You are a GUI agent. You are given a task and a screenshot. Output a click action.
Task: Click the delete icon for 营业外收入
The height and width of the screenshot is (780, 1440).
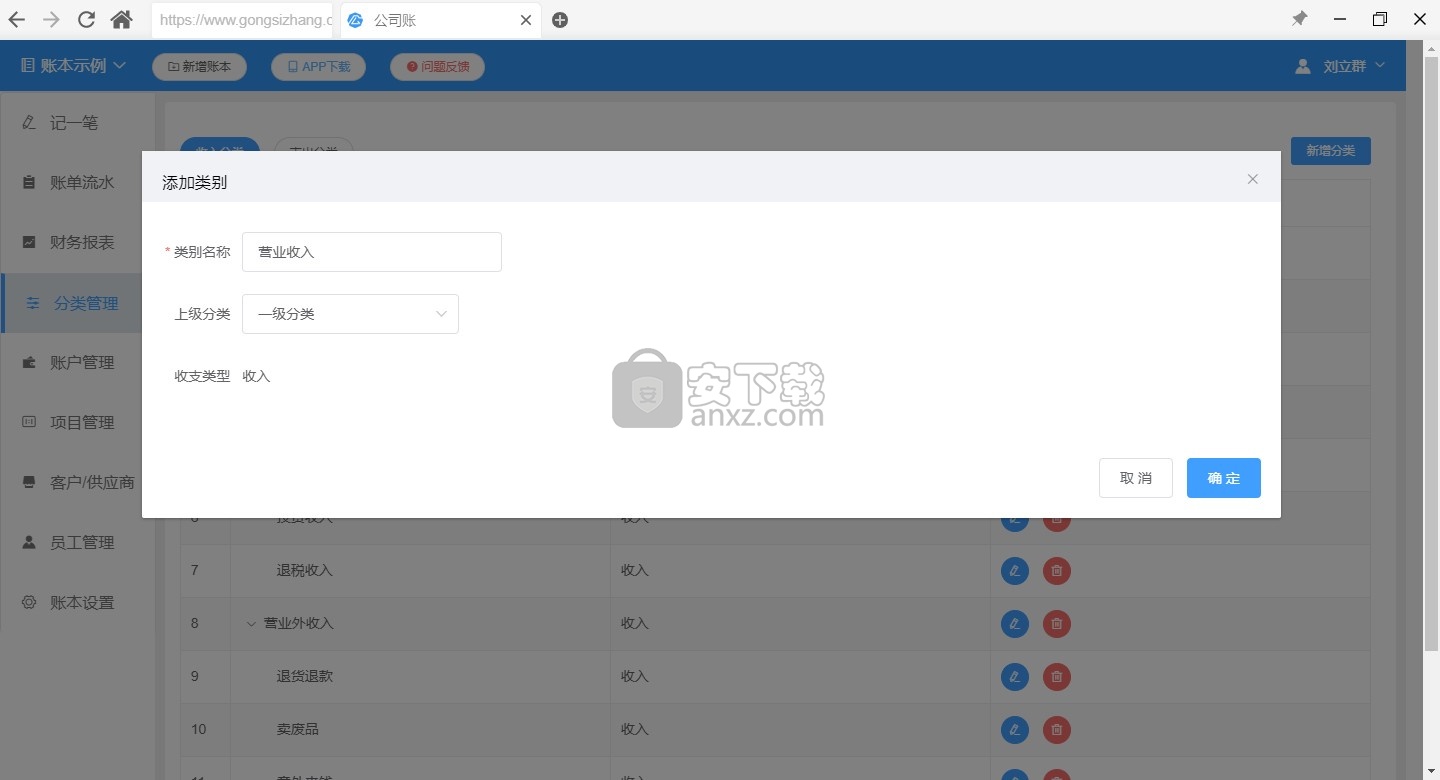pos(1056,623)
